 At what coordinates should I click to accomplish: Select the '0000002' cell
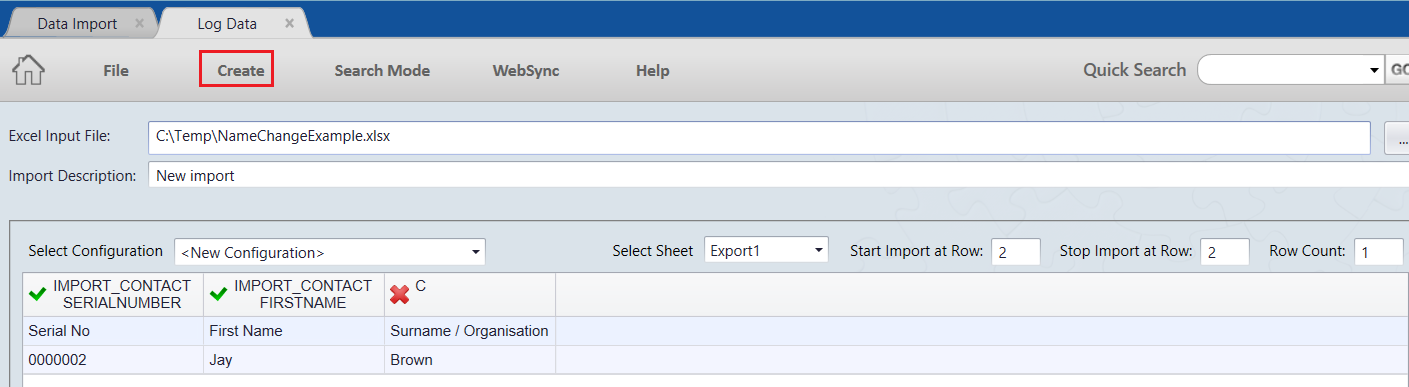point(112,360)
